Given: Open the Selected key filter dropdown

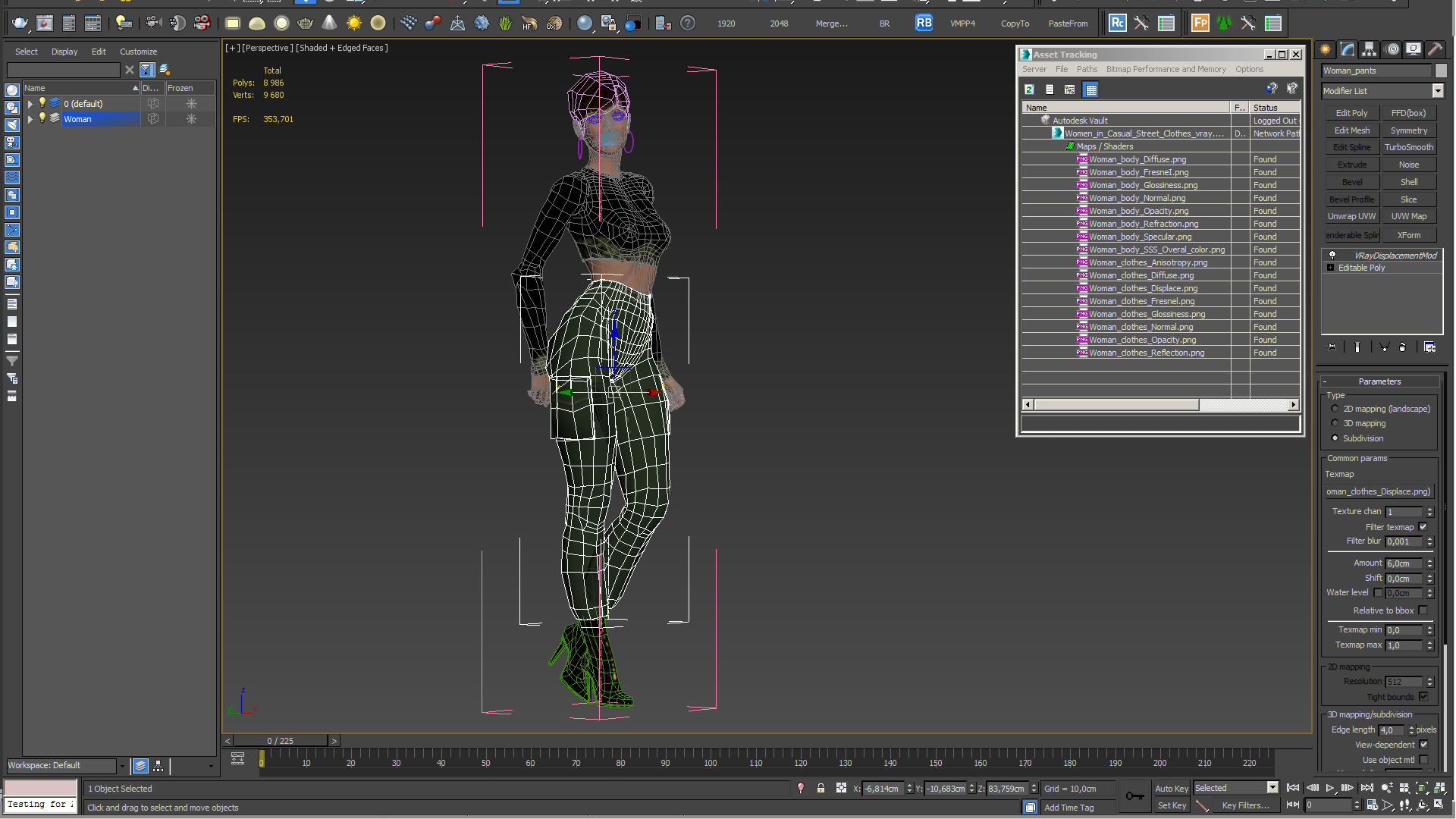Looking at the screenshot, I should tap(1272, 788).
